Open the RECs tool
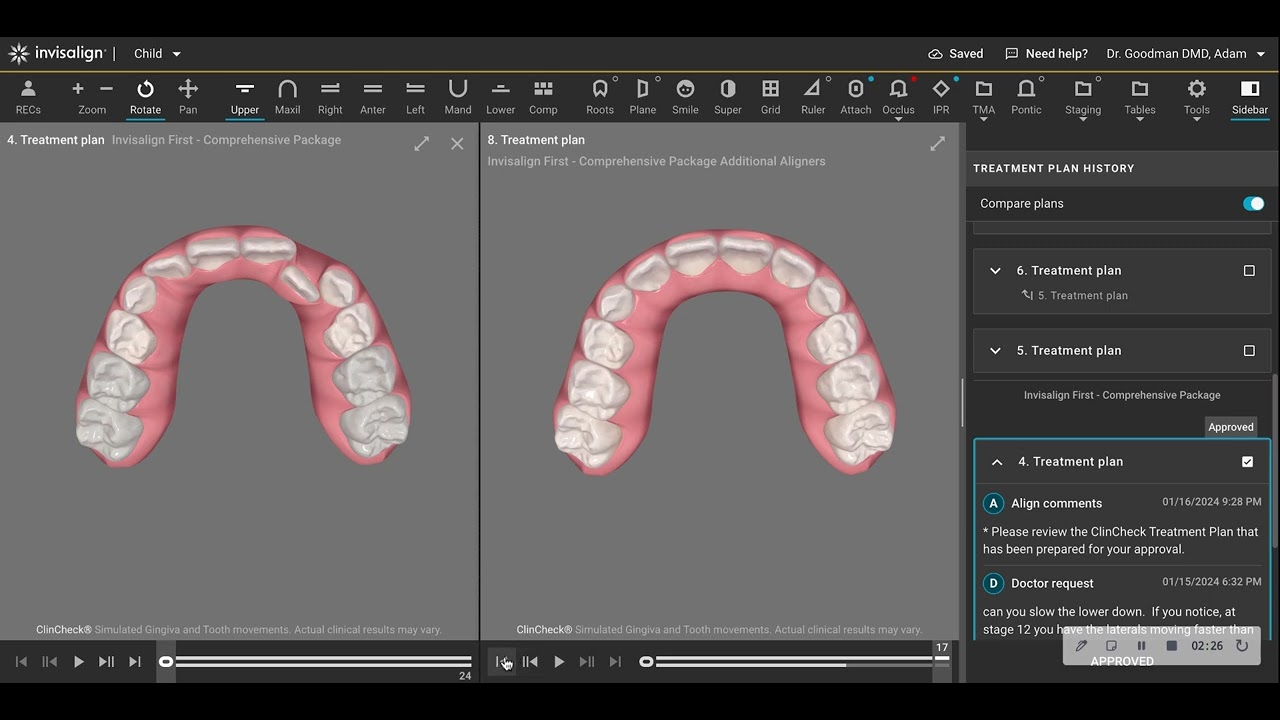 [28, 97]
